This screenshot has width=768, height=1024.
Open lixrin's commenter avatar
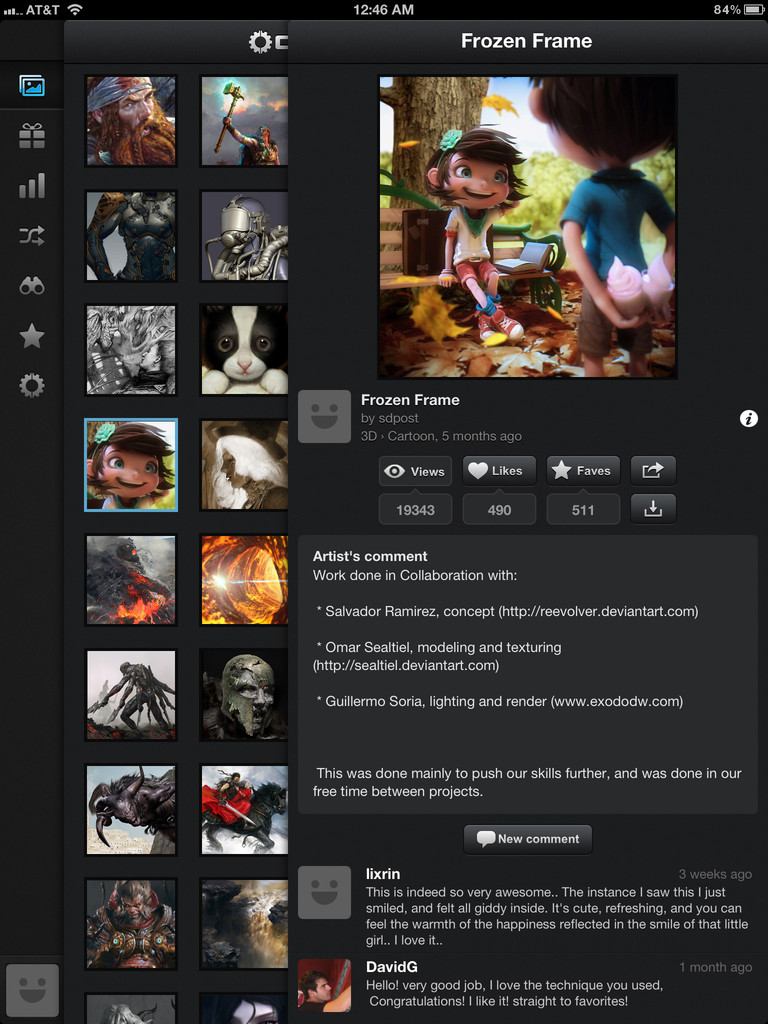[325, 892]
